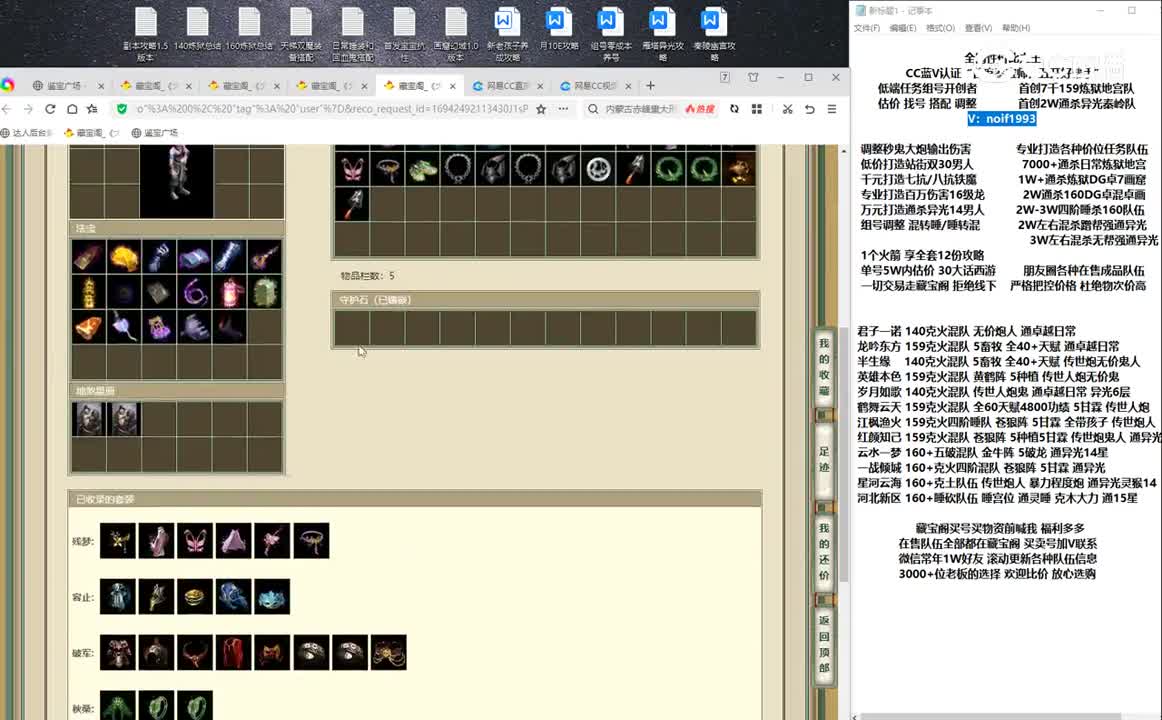Viewport: 1162px width, 720px height.
Task: Click the gold nugget item in the 法宝 grid
Action: tap(124, 257)
